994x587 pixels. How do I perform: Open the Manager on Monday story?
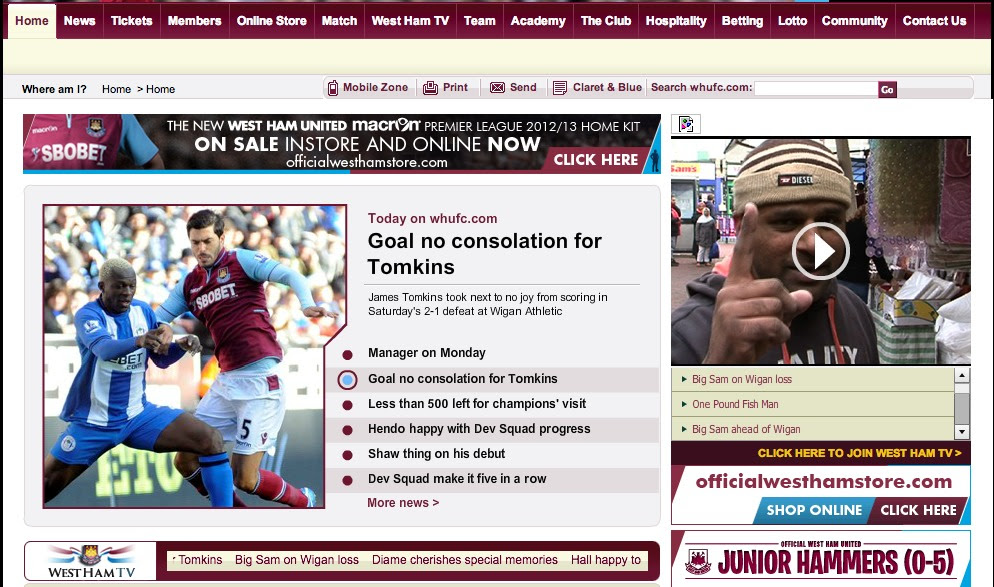[427, 353]
